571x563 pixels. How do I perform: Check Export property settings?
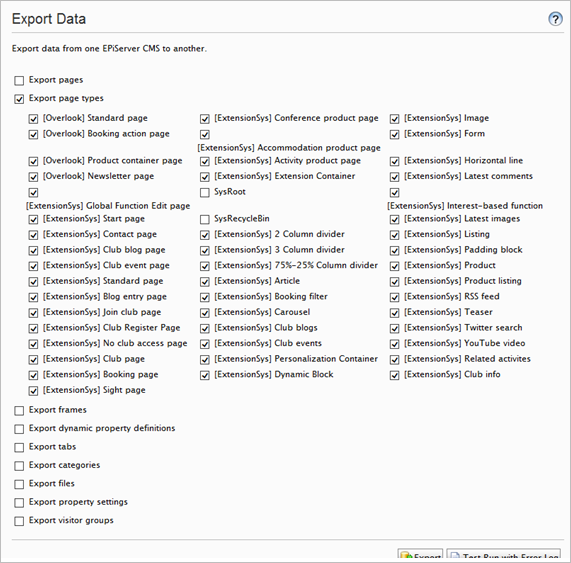click(19, 503)
